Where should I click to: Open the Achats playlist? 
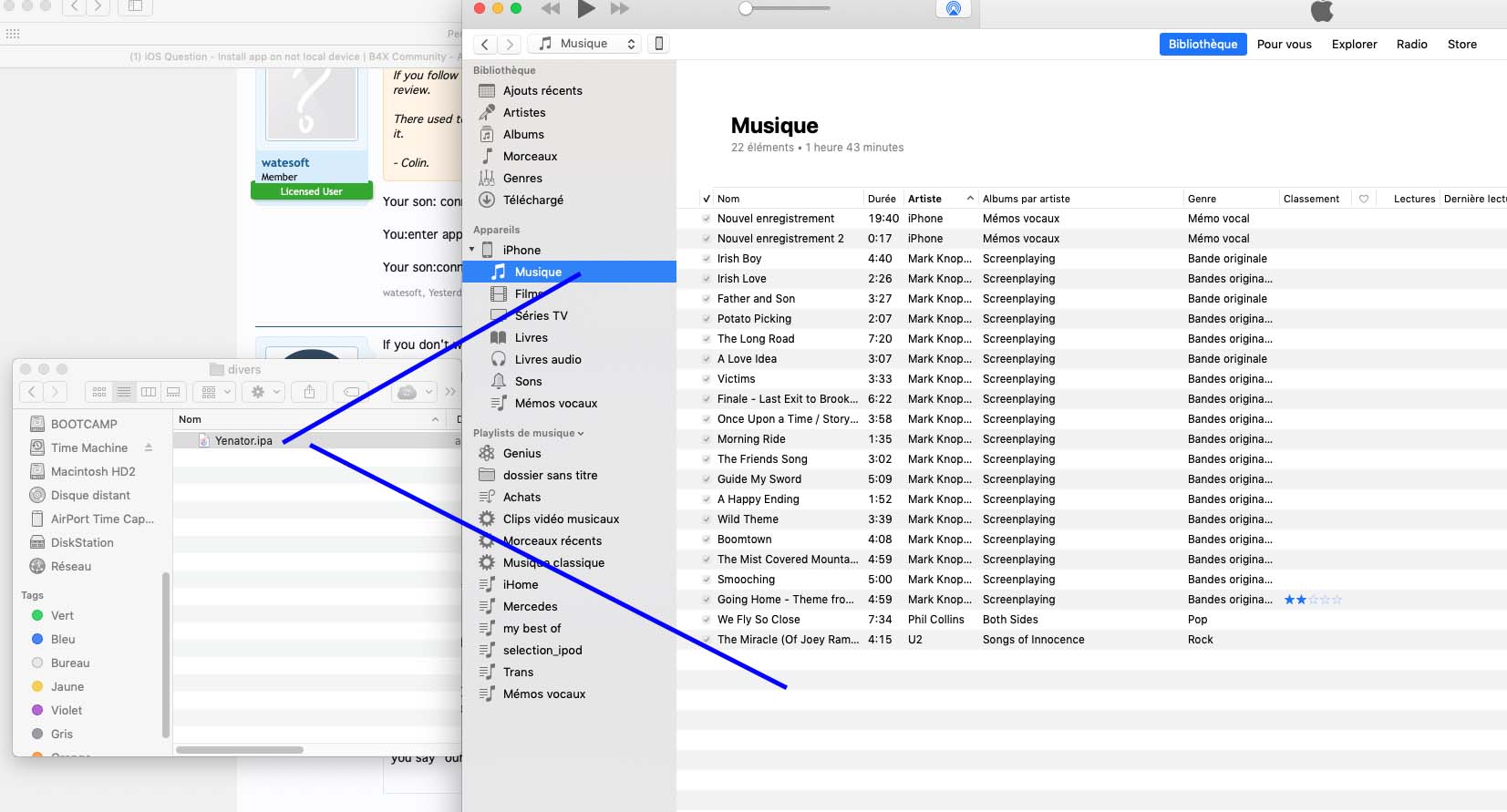pyautogui.click(x=521, y=497)
